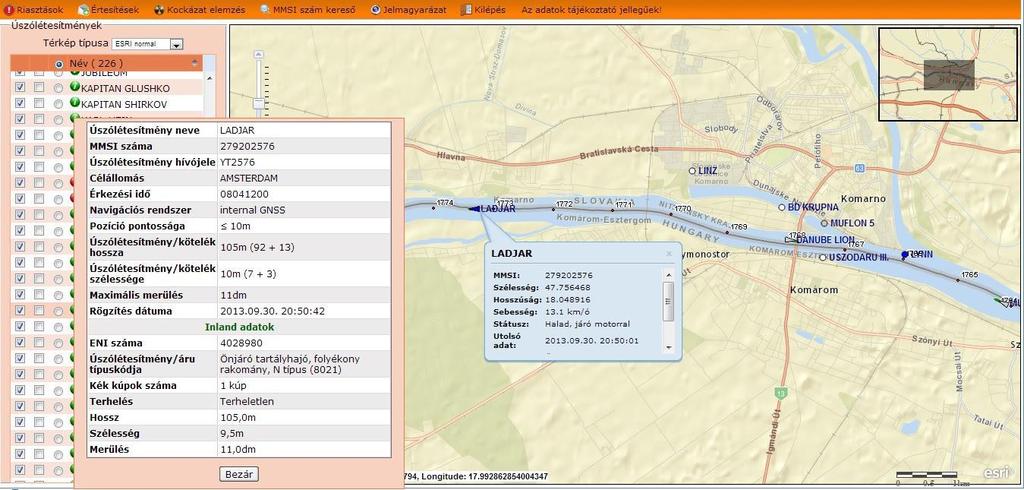This screenshot has width=1024, height=490.
Task: Select KAPITAN SHIRKOV vessel name in list
Action: pos(124,104)
